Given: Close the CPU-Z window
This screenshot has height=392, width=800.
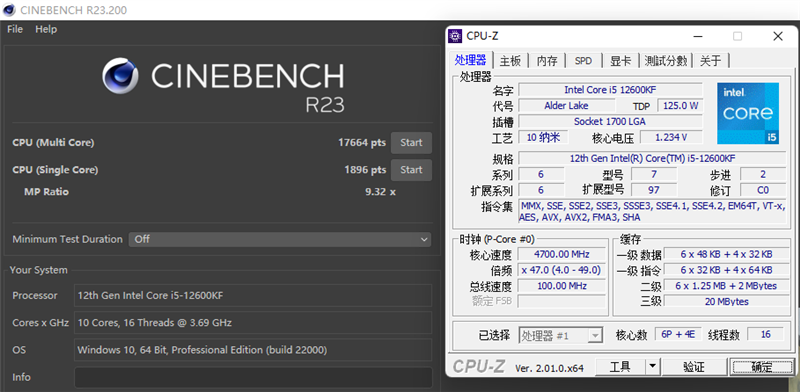Looking at the screenshot, I should (778, 36).
